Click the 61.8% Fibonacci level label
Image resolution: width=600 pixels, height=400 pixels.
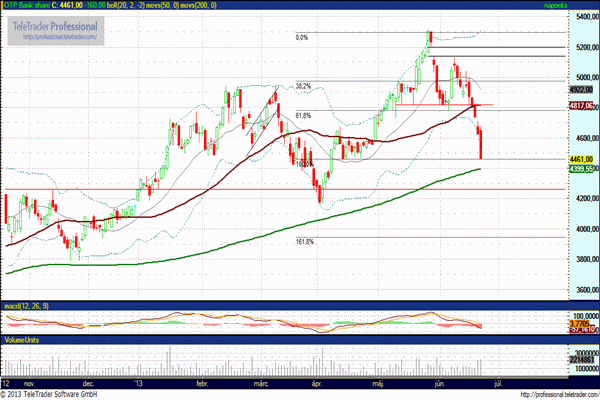pyautogui.click(x=304, y=116)
